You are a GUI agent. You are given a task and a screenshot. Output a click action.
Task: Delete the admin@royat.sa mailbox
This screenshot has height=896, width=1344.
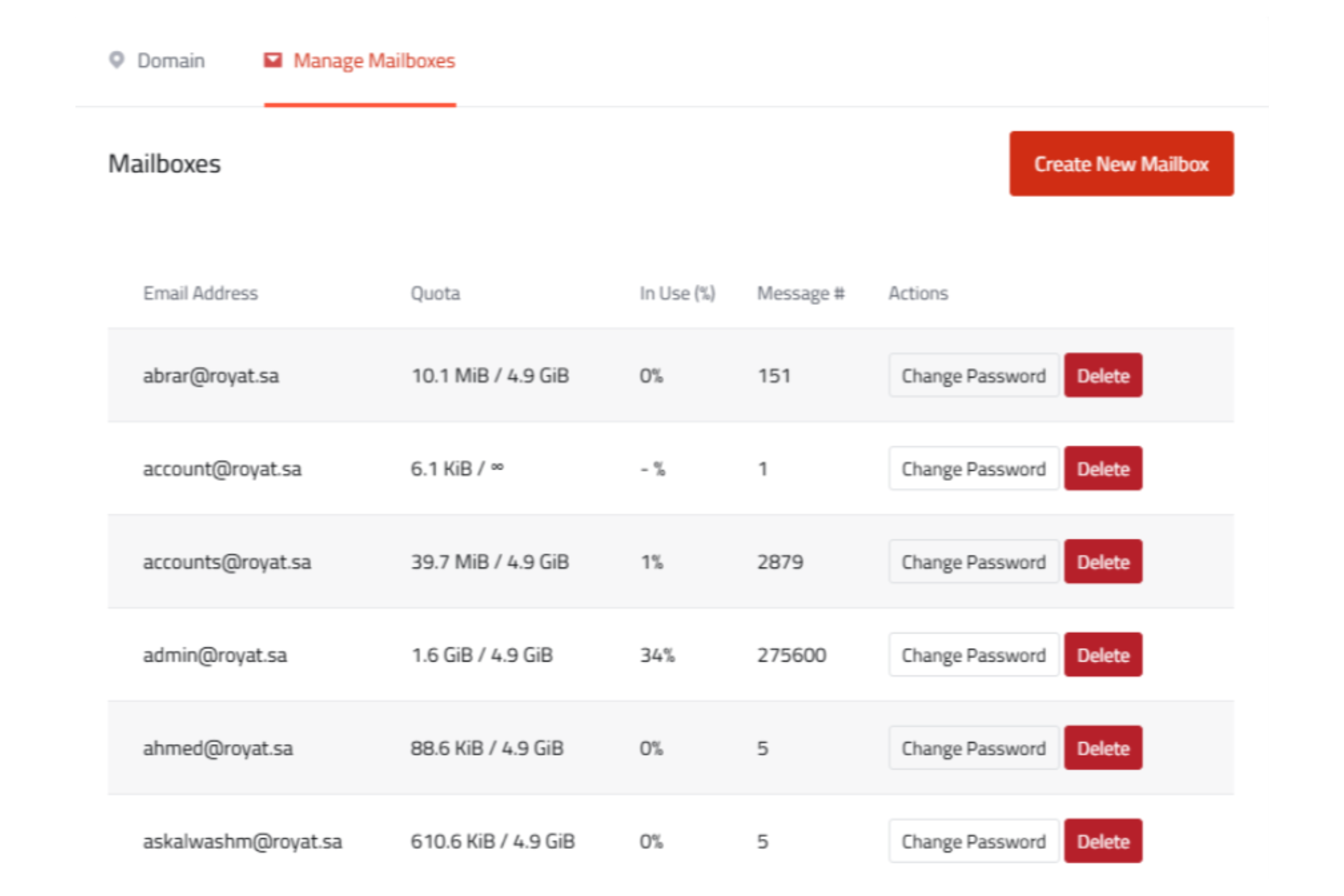tap(1103, 655)
